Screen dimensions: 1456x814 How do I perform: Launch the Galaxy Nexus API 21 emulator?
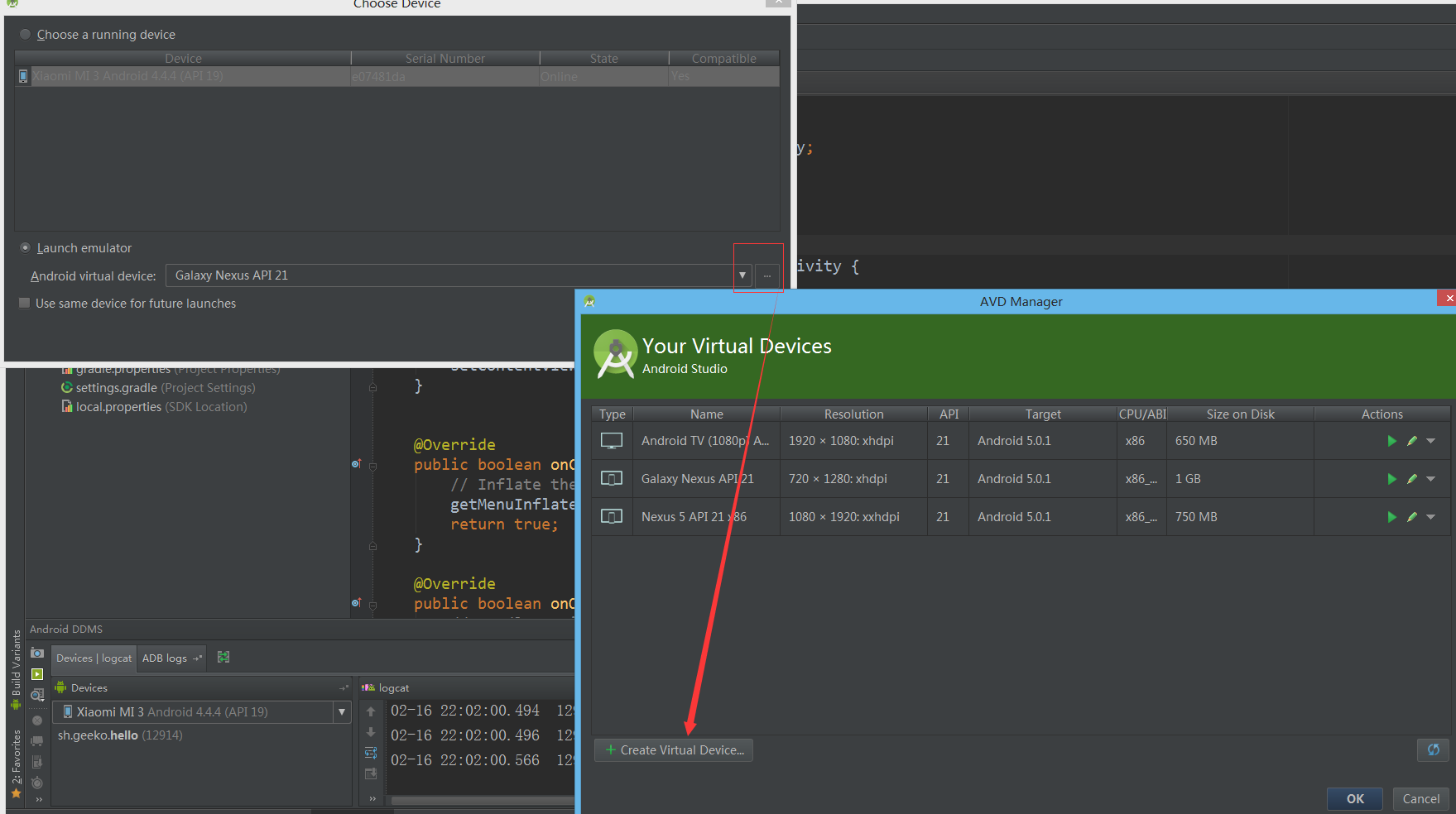(x=1391, y=479)
